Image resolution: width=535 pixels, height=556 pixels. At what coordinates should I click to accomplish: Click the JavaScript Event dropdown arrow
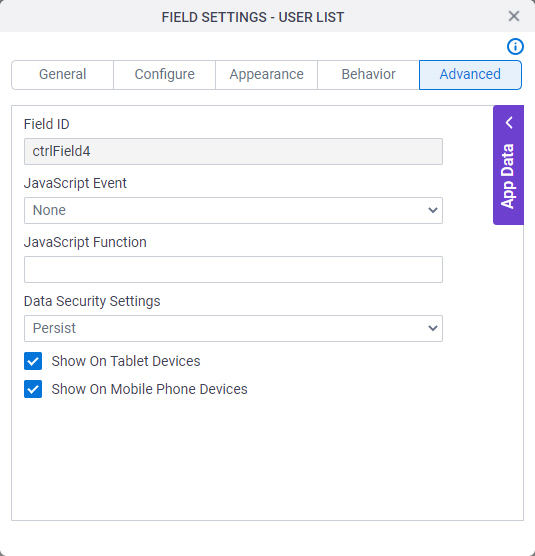coord(433,210)
